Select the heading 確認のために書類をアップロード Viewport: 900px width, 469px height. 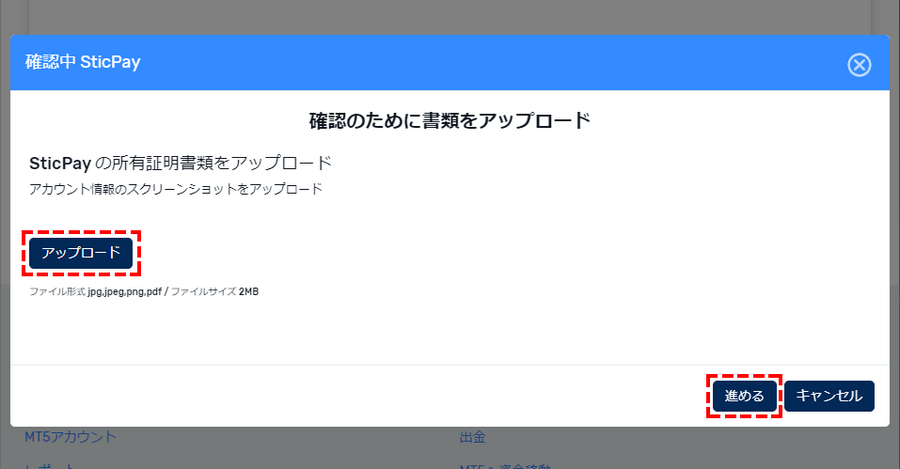[x=450, y=121]
